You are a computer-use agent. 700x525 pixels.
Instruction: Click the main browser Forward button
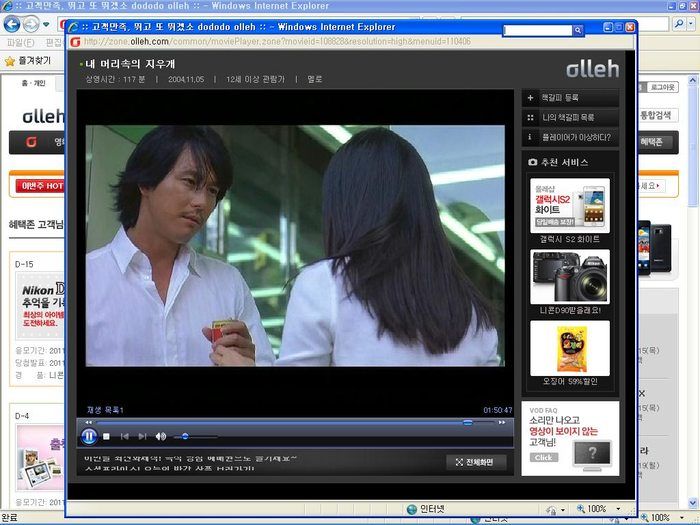point(30,24)
